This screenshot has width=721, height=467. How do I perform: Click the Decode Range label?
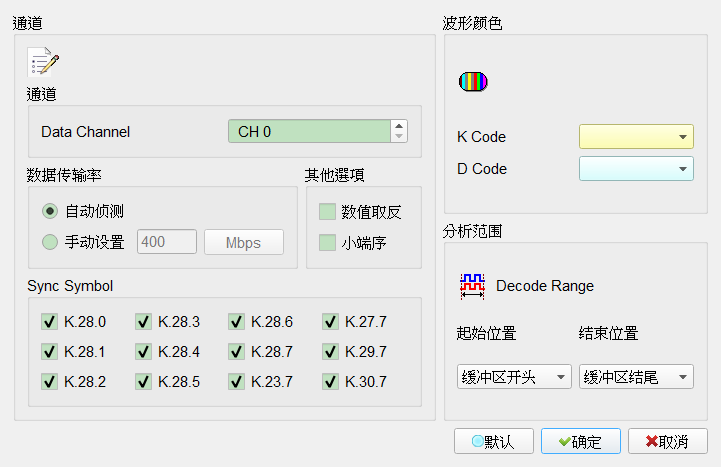545,286
